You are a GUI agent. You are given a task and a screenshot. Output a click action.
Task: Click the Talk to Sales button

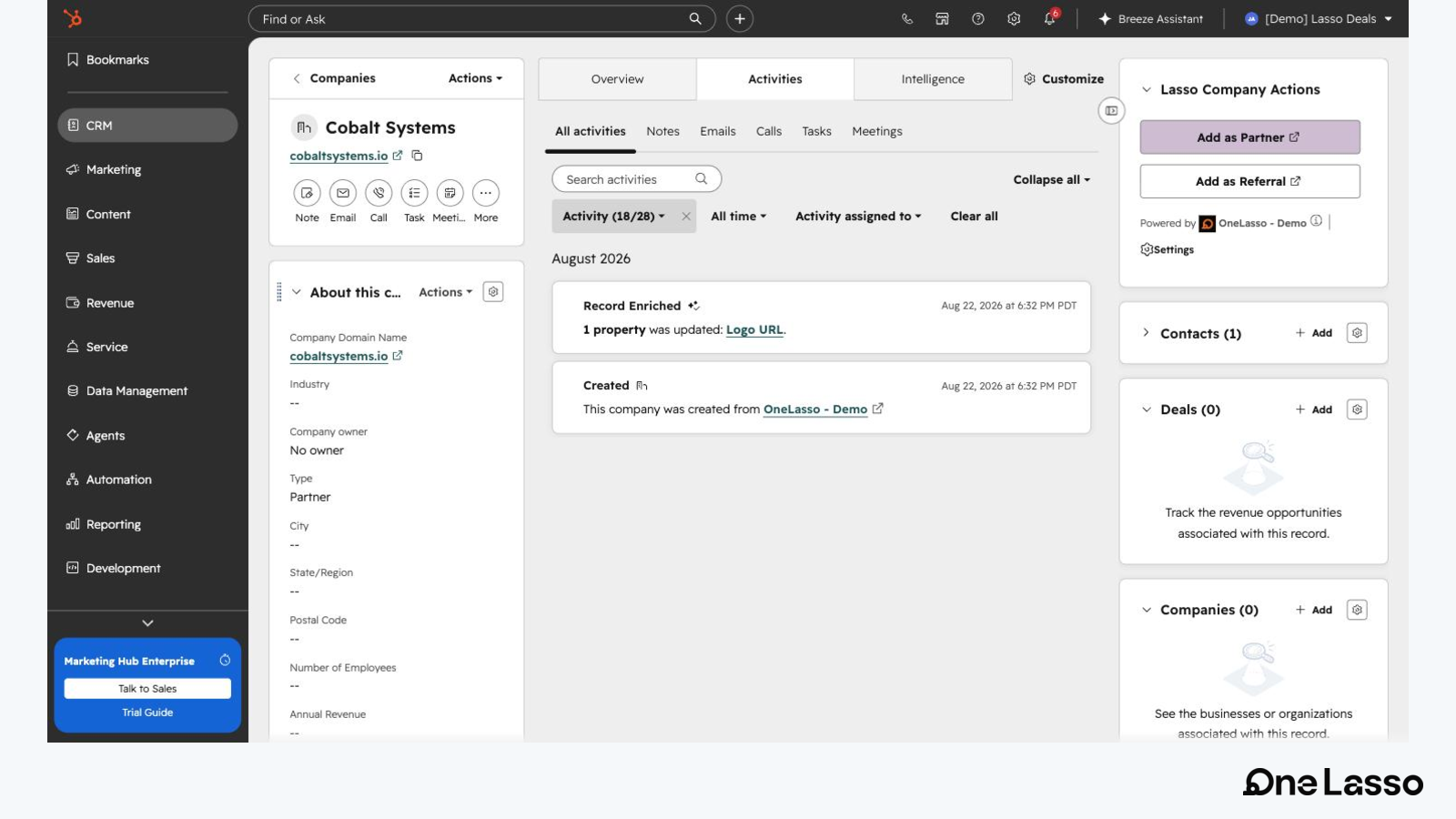147,689
